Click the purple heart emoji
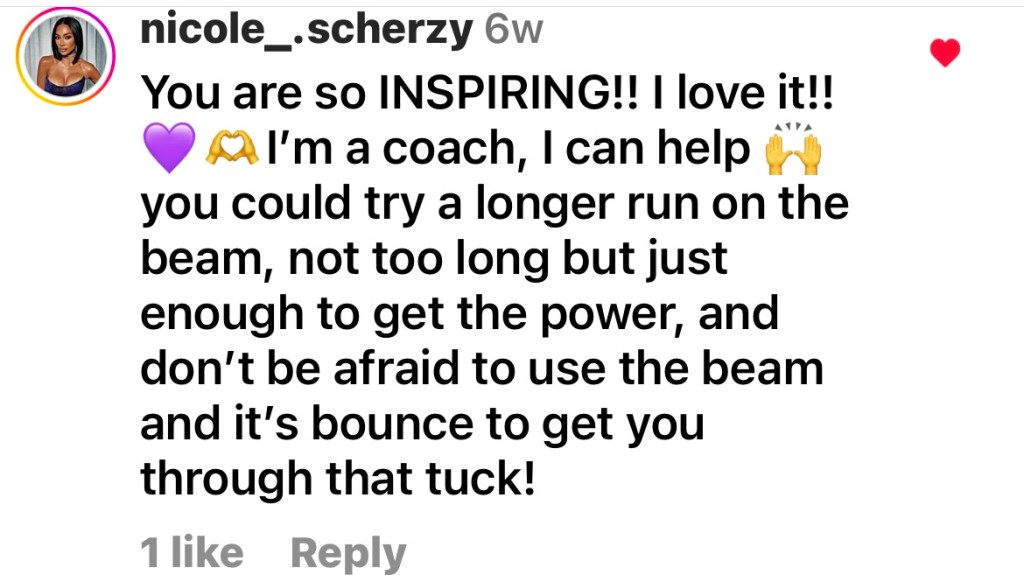Screen dimensions: 1024x575 (167, 150)
